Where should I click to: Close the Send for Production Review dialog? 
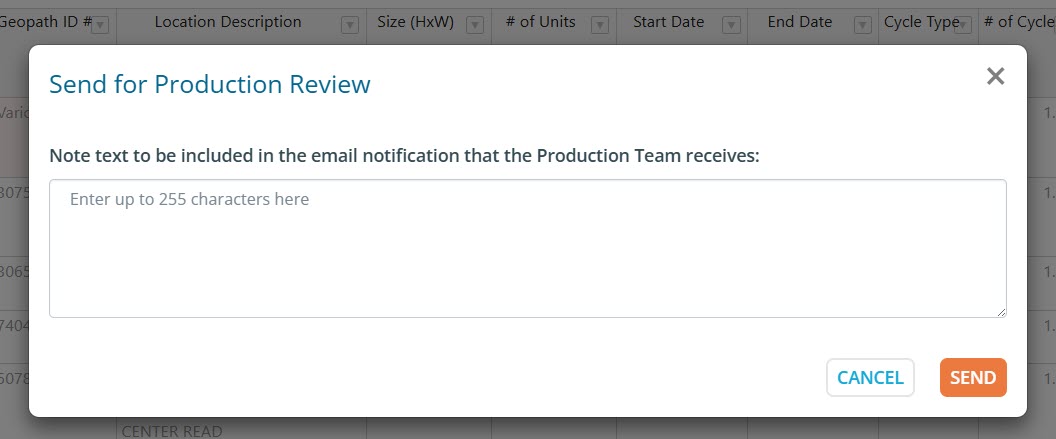point(995,77)
